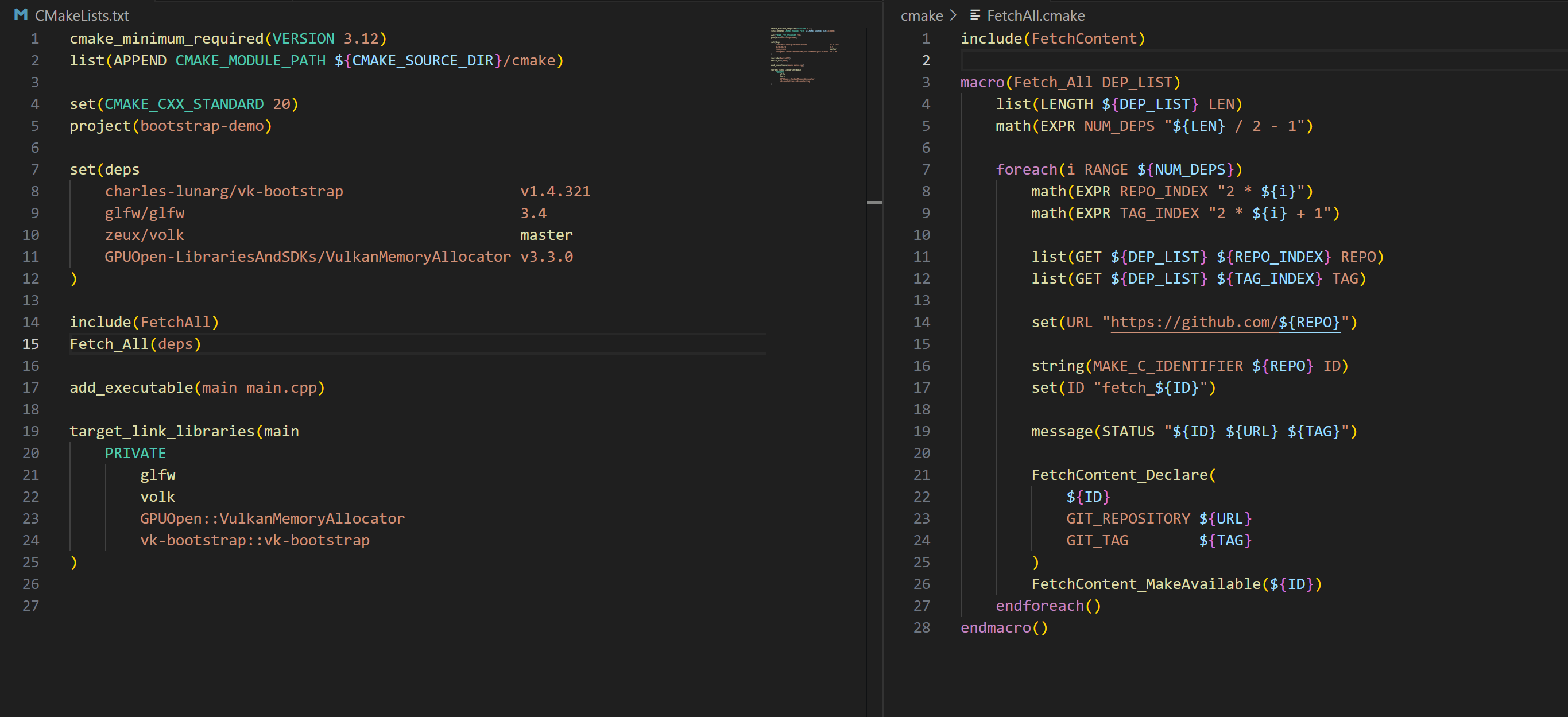Click foreach(i RANGE ${NUM_DEPS}) line

(x=1119, y=169)
